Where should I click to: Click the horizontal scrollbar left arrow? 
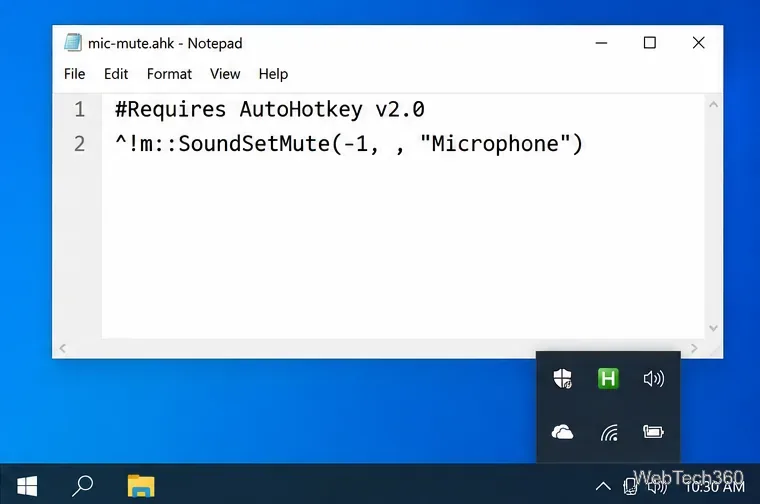(x=63, y=348)
